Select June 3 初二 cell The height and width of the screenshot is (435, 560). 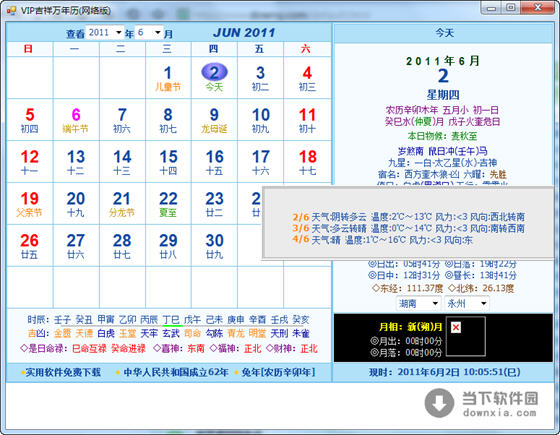(x=260, y=78)
